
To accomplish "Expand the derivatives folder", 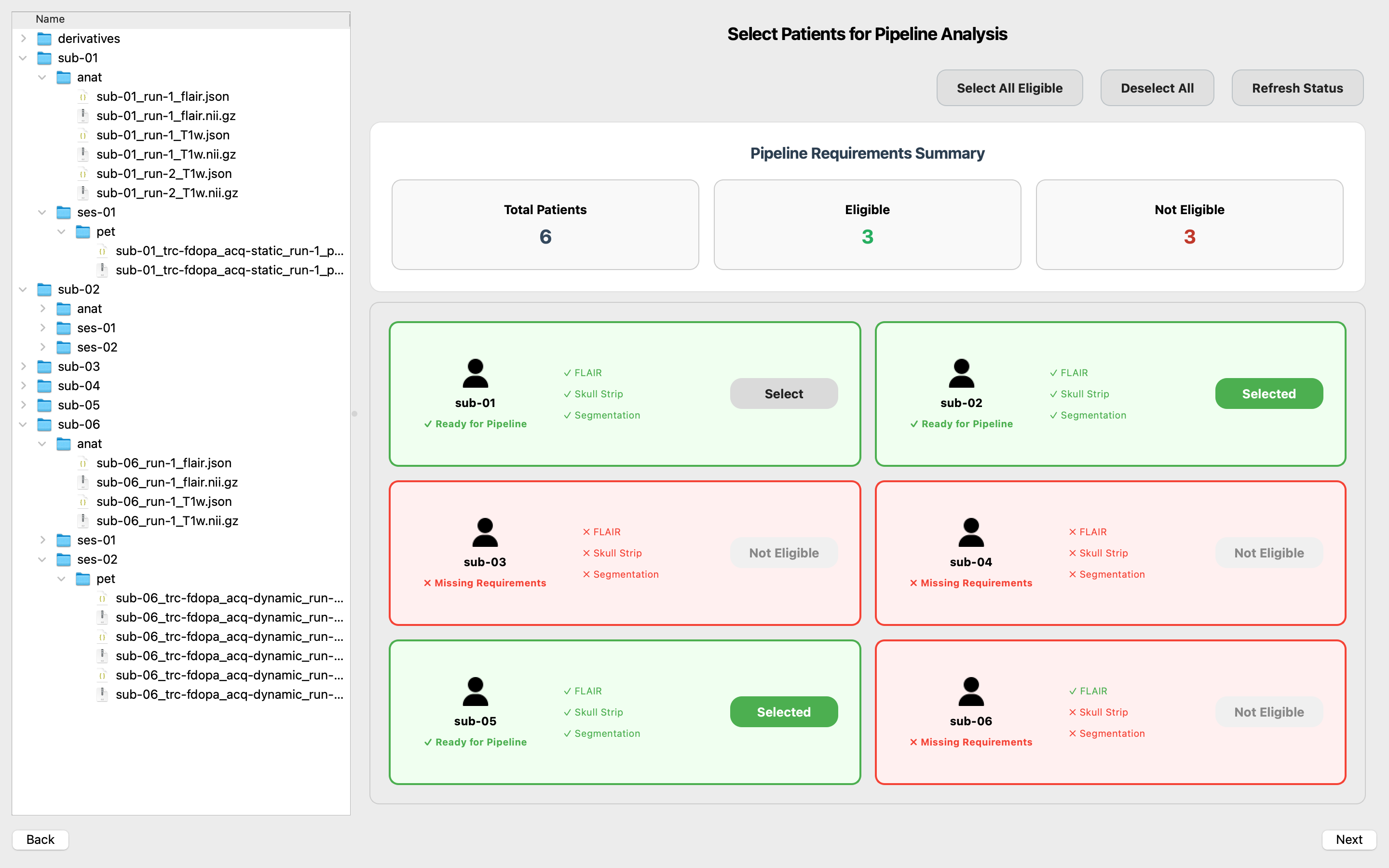I will click(24, 39).
